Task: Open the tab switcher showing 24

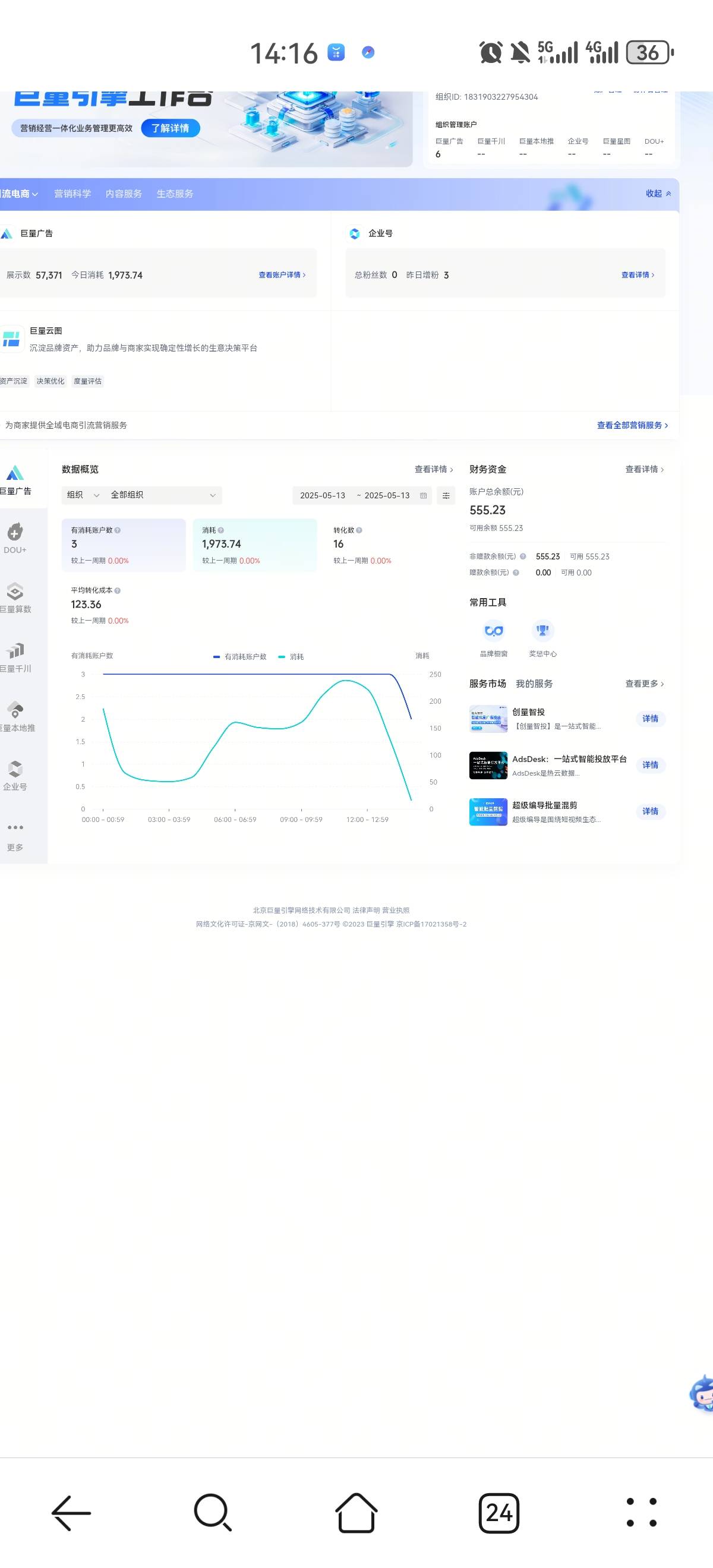Action: pyautogui.click(x=499, y=1513)
